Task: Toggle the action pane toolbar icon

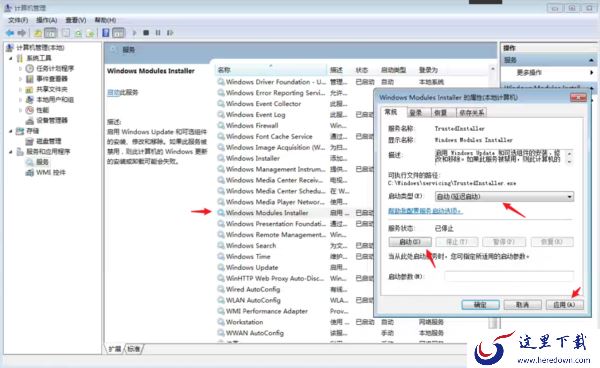Action: (119, 33)
